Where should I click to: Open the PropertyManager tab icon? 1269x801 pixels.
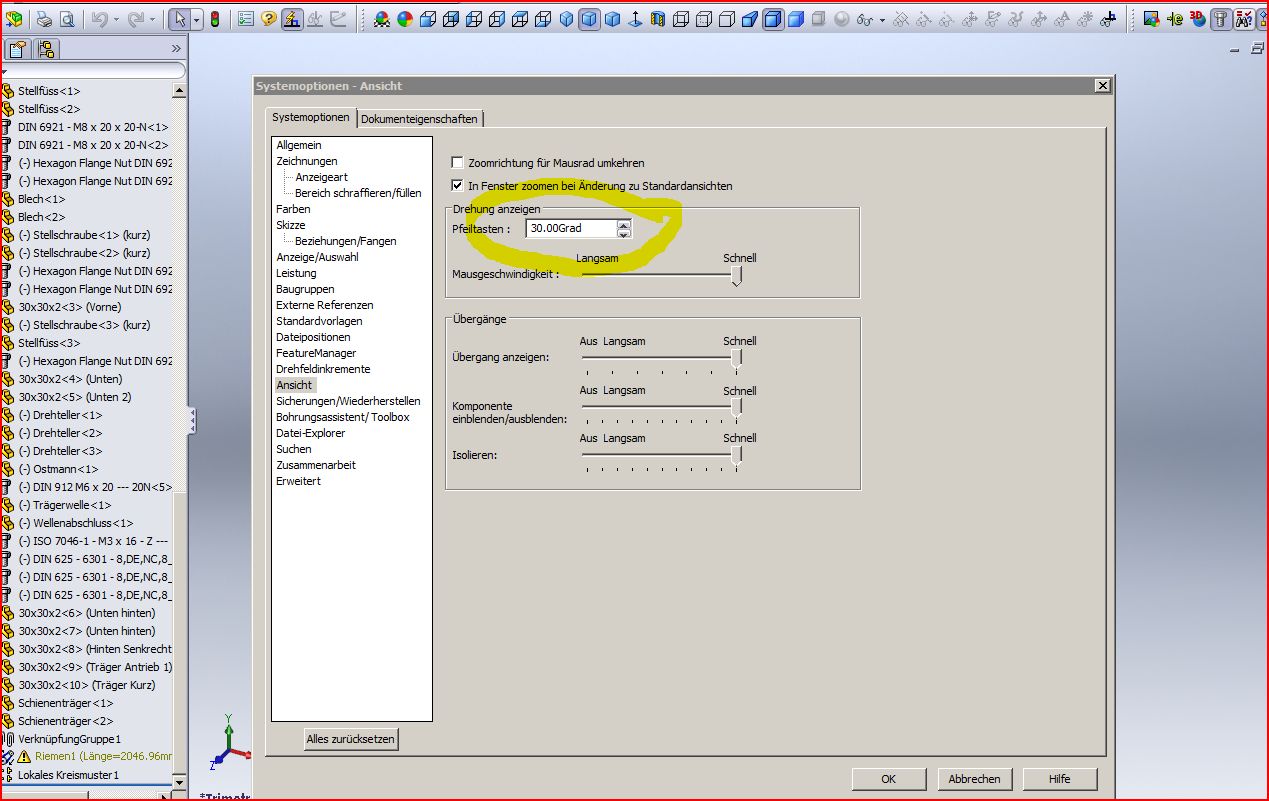20,49
